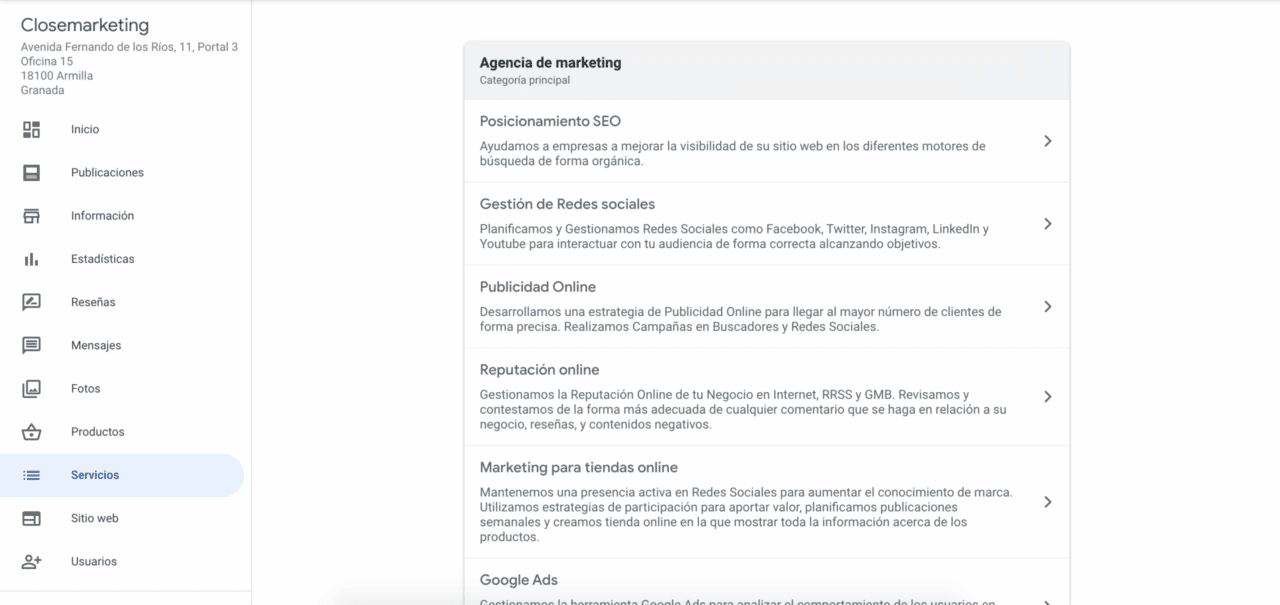Open Estadísticas with the bar chart icon

[30, 258]
